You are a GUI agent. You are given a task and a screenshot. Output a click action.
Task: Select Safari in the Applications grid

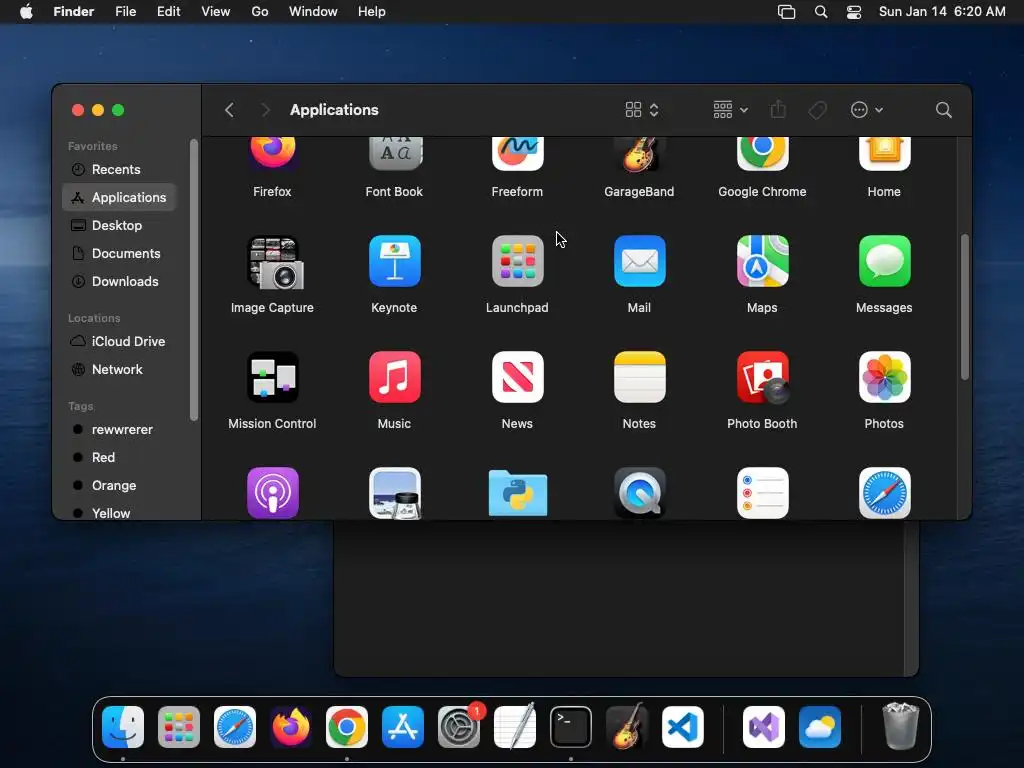tap(884, 493)
